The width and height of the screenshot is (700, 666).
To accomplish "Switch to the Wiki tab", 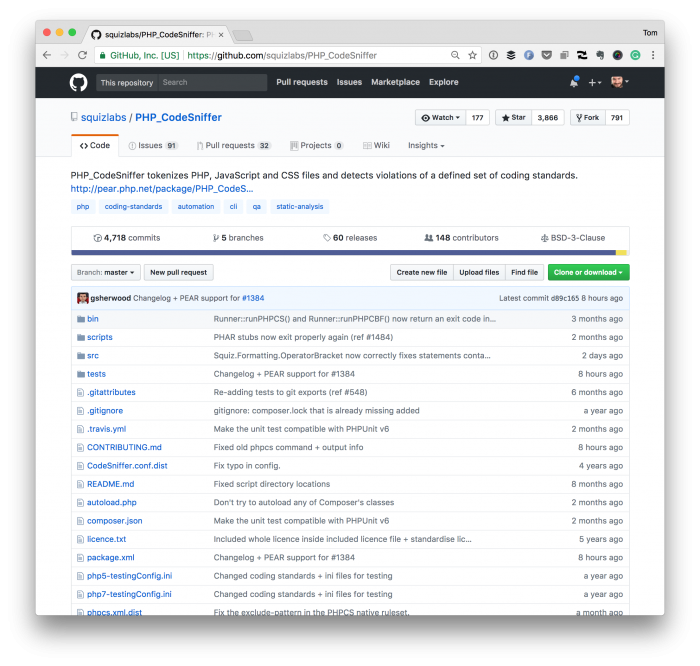I will coord(376,146).
